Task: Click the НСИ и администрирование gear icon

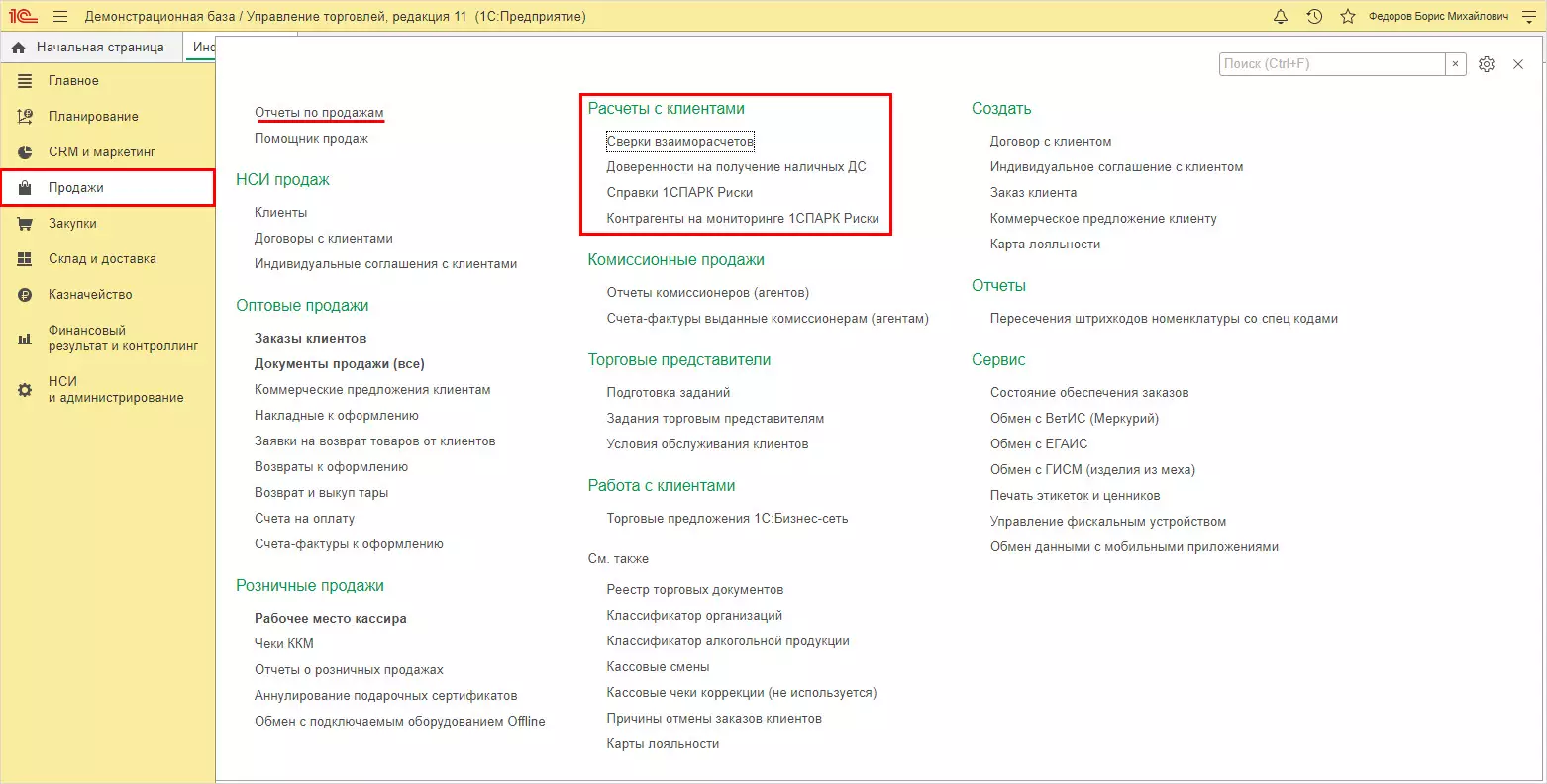Action: (x=25, y=390)
